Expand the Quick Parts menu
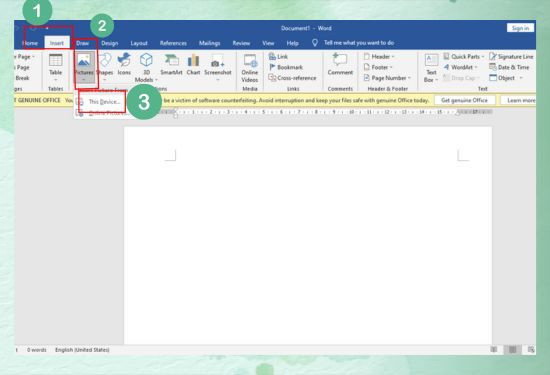 click(x=464, y=56)
